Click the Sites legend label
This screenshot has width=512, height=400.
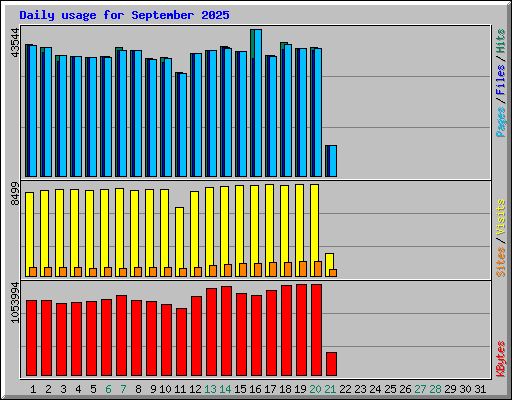[501, 262]
